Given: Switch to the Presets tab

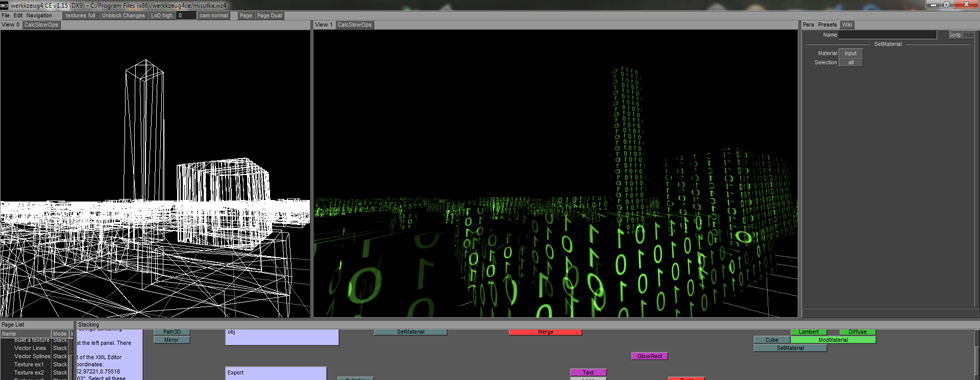Looking at the screenshot, I should (827, 25).
